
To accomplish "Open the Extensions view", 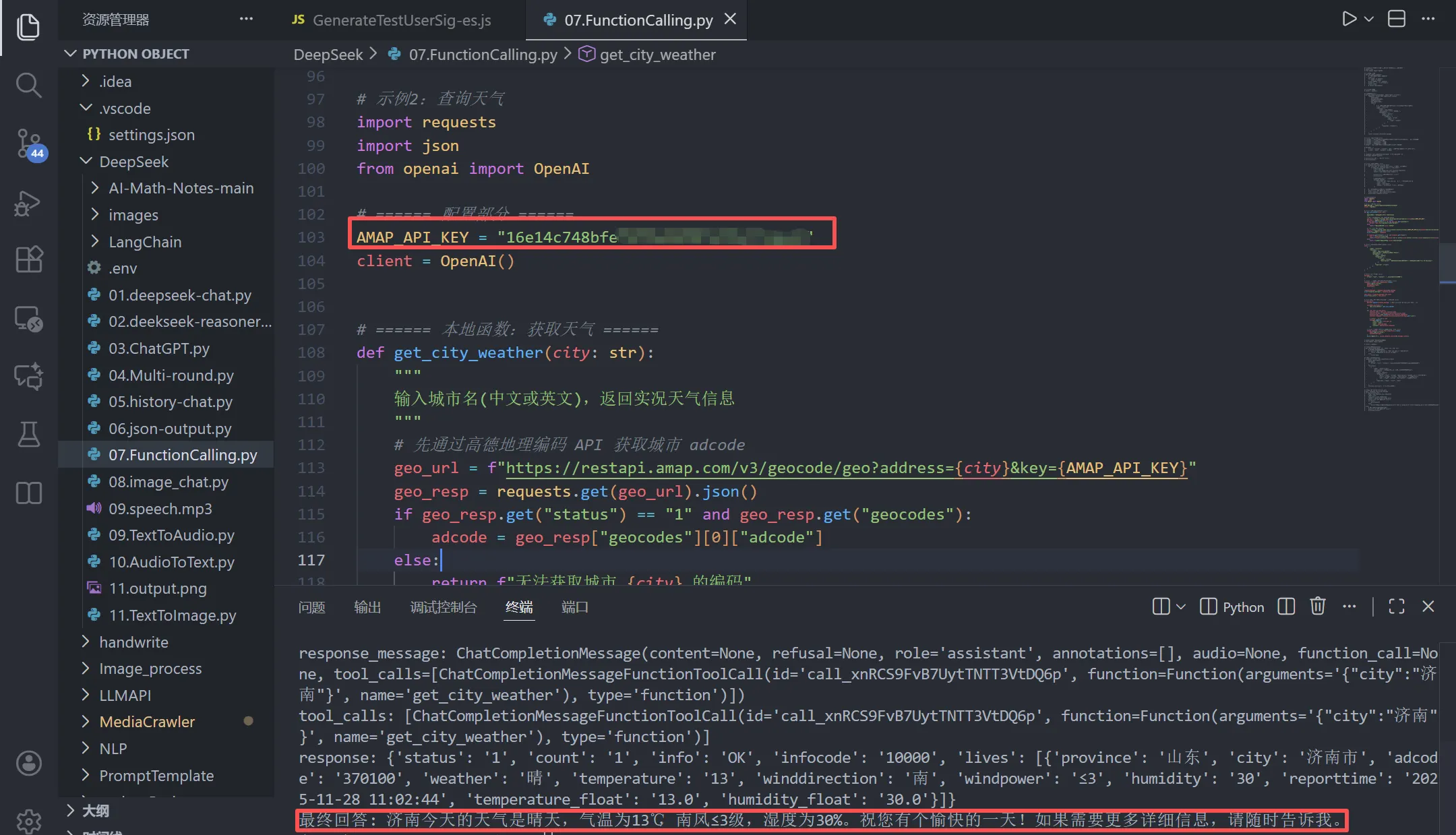I will (28, 259).
